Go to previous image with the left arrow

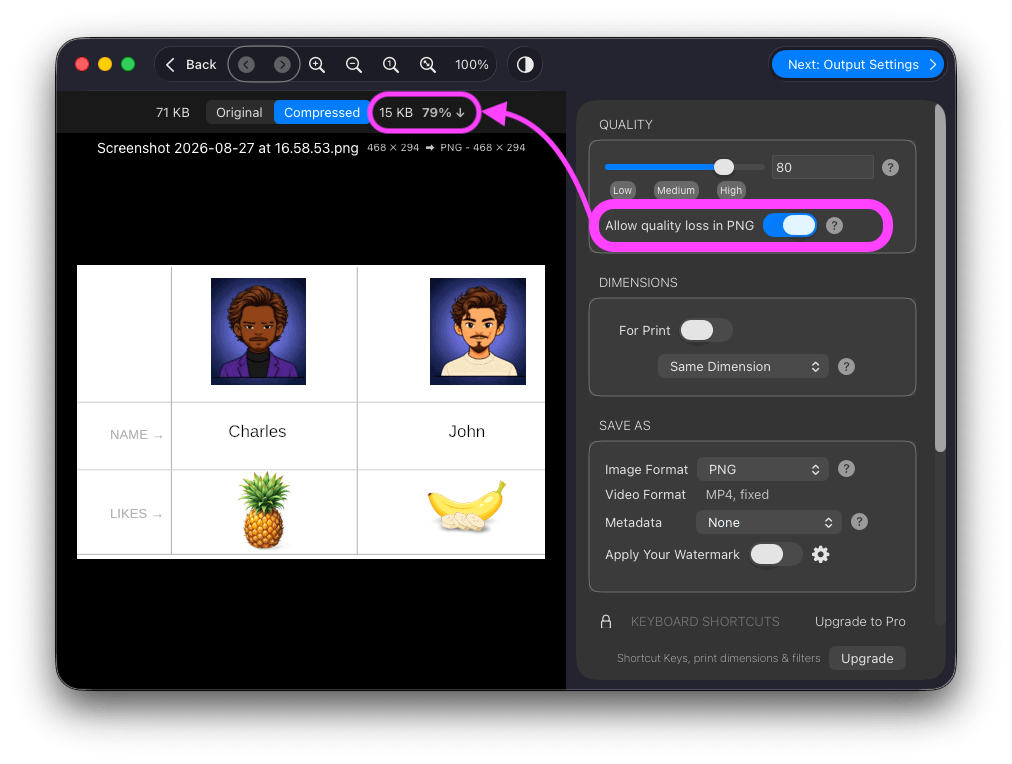[247, 65]
